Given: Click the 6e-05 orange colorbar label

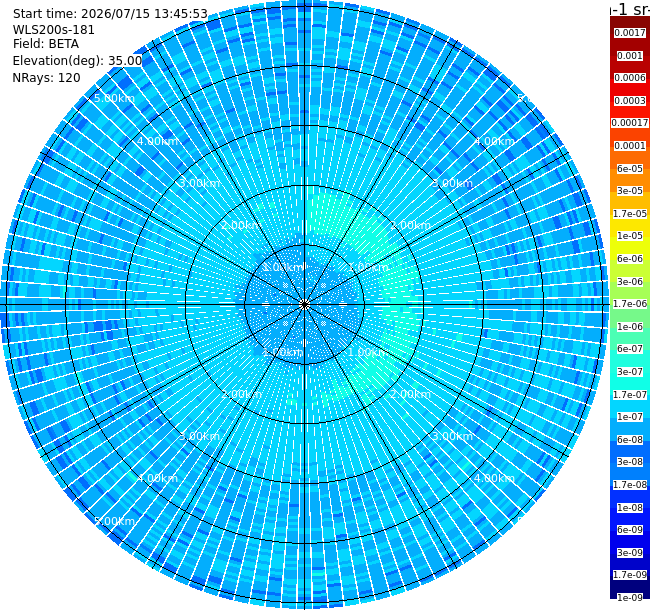Looking at the screenshot, I should (x=630, y=169).
